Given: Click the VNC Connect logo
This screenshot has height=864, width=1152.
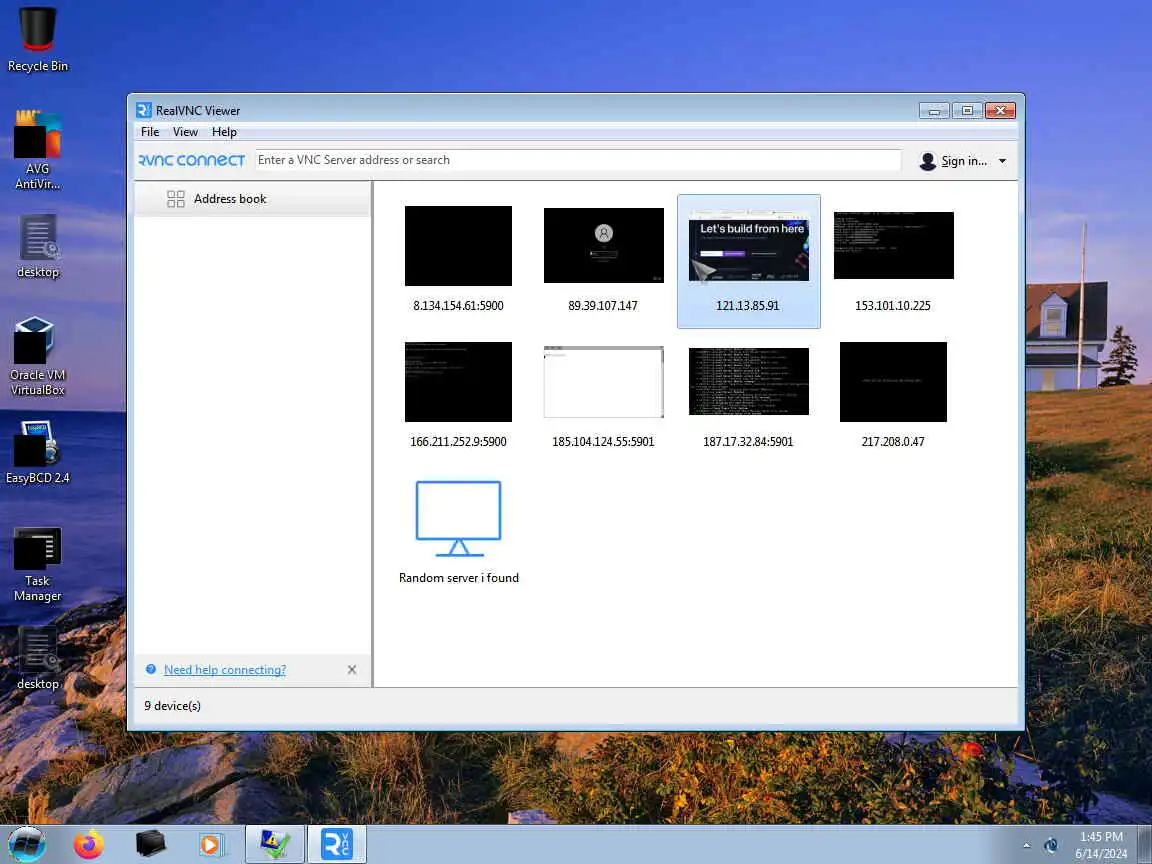Looking at the screenshot, I should click(x=192, y=160).
